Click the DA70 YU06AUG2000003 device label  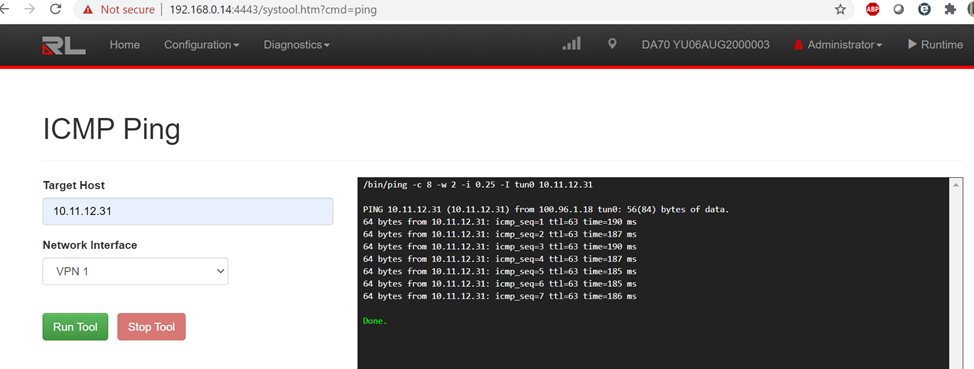click(706, 45)
